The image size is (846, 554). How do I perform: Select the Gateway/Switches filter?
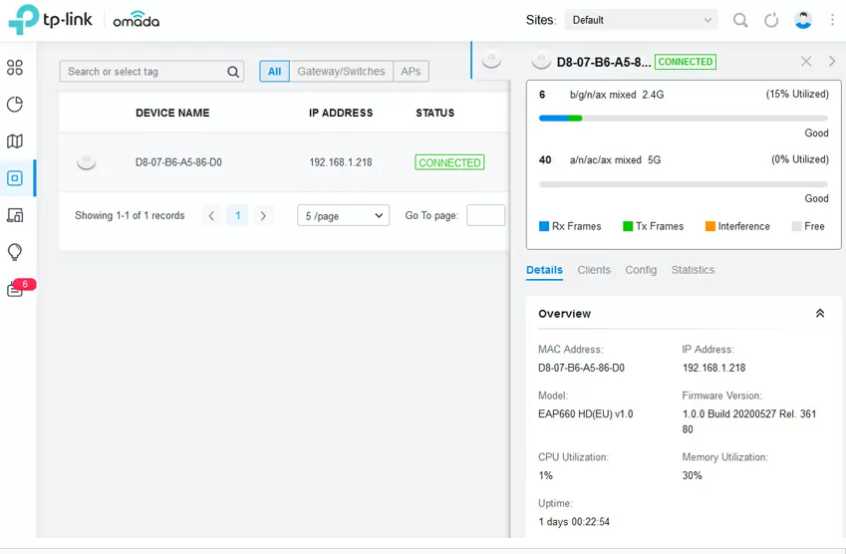coord(341,72)
